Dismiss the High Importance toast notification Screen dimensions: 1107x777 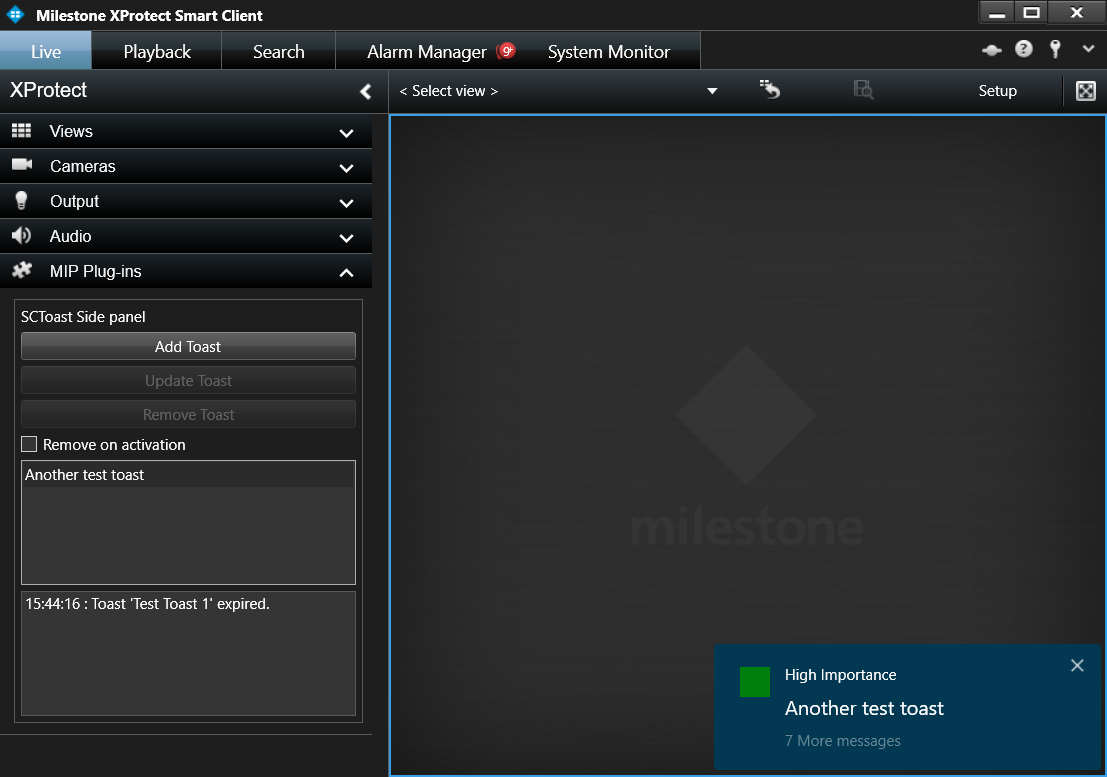[x=1077, y=666]
